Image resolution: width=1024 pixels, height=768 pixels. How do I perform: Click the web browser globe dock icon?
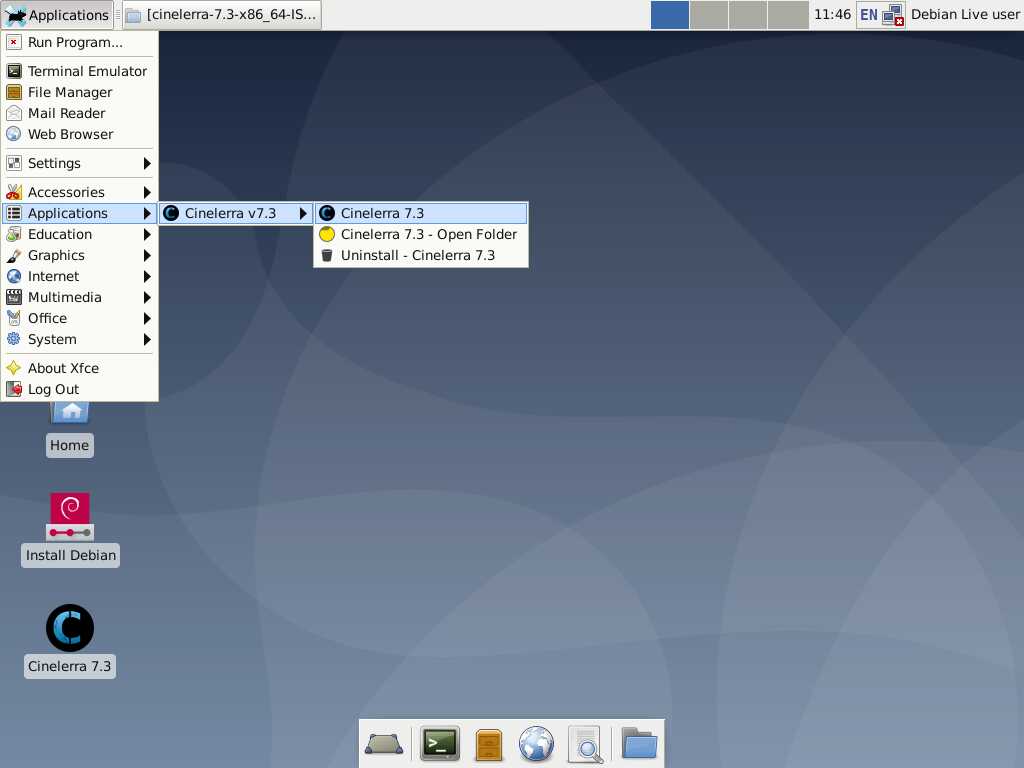coord(537,744)
